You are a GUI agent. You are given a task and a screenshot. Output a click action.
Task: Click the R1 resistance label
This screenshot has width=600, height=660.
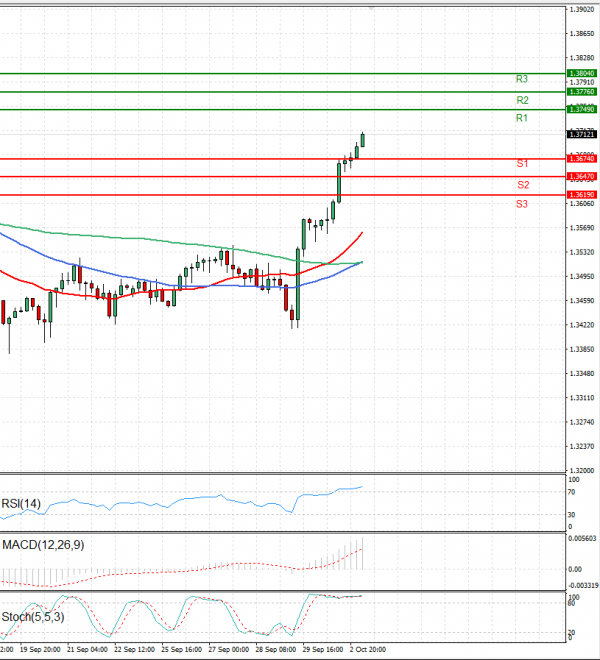522,118
